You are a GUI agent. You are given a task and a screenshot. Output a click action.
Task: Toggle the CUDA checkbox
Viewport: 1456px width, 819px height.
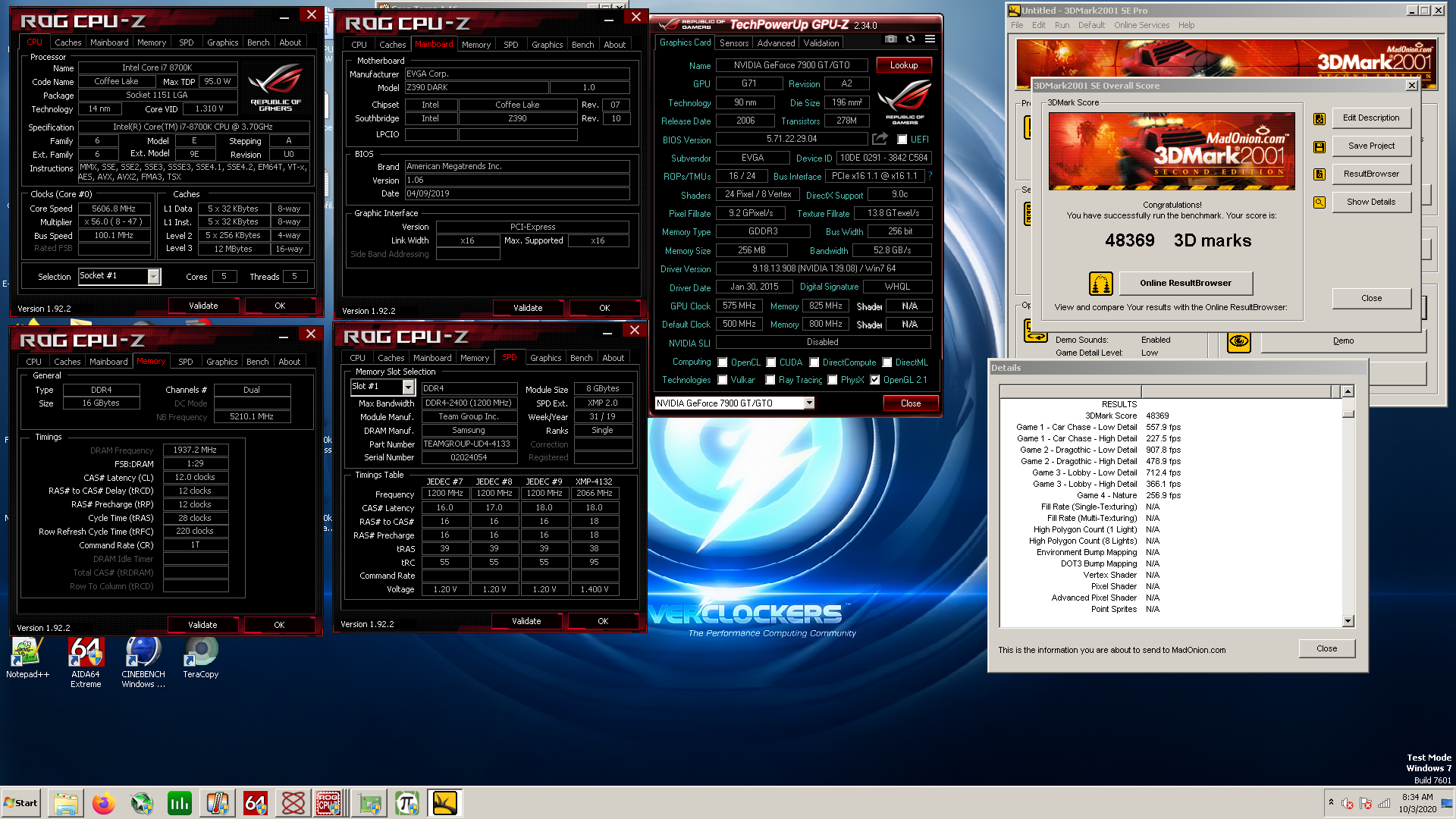pyautogui.click(x=771, y=362)
